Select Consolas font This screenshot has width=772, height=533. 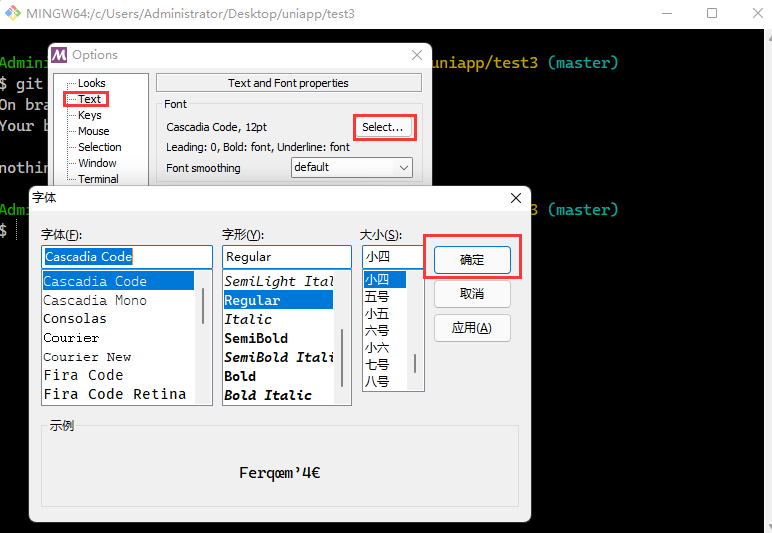click(118, 319)
